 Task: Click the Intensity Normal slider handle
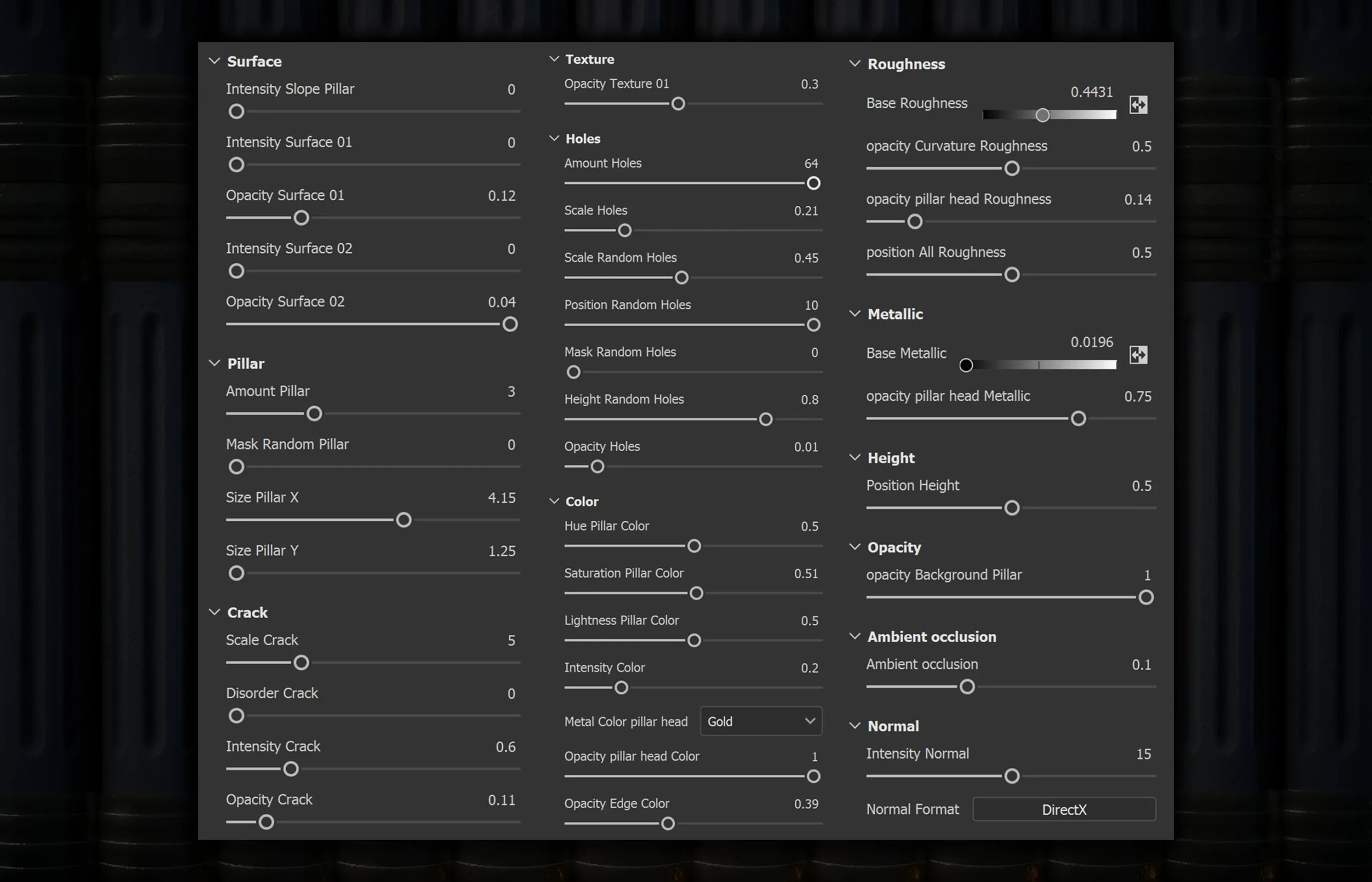pyautogui.click(x=1012, y=776)
